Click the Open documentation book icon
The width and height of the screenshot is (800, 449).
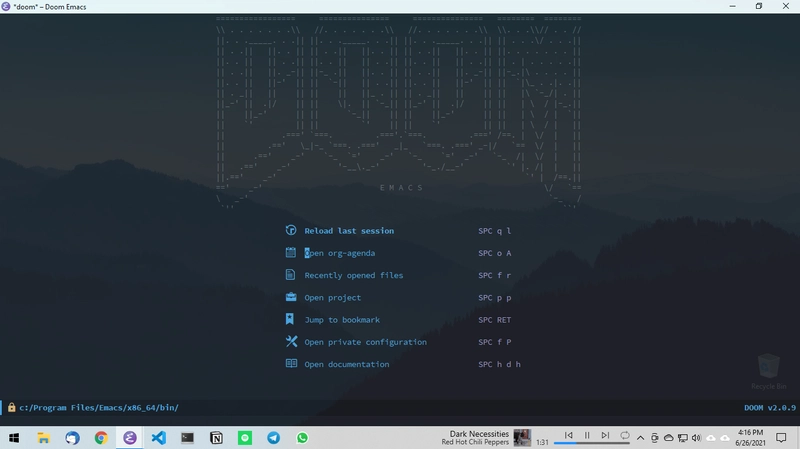291,363
